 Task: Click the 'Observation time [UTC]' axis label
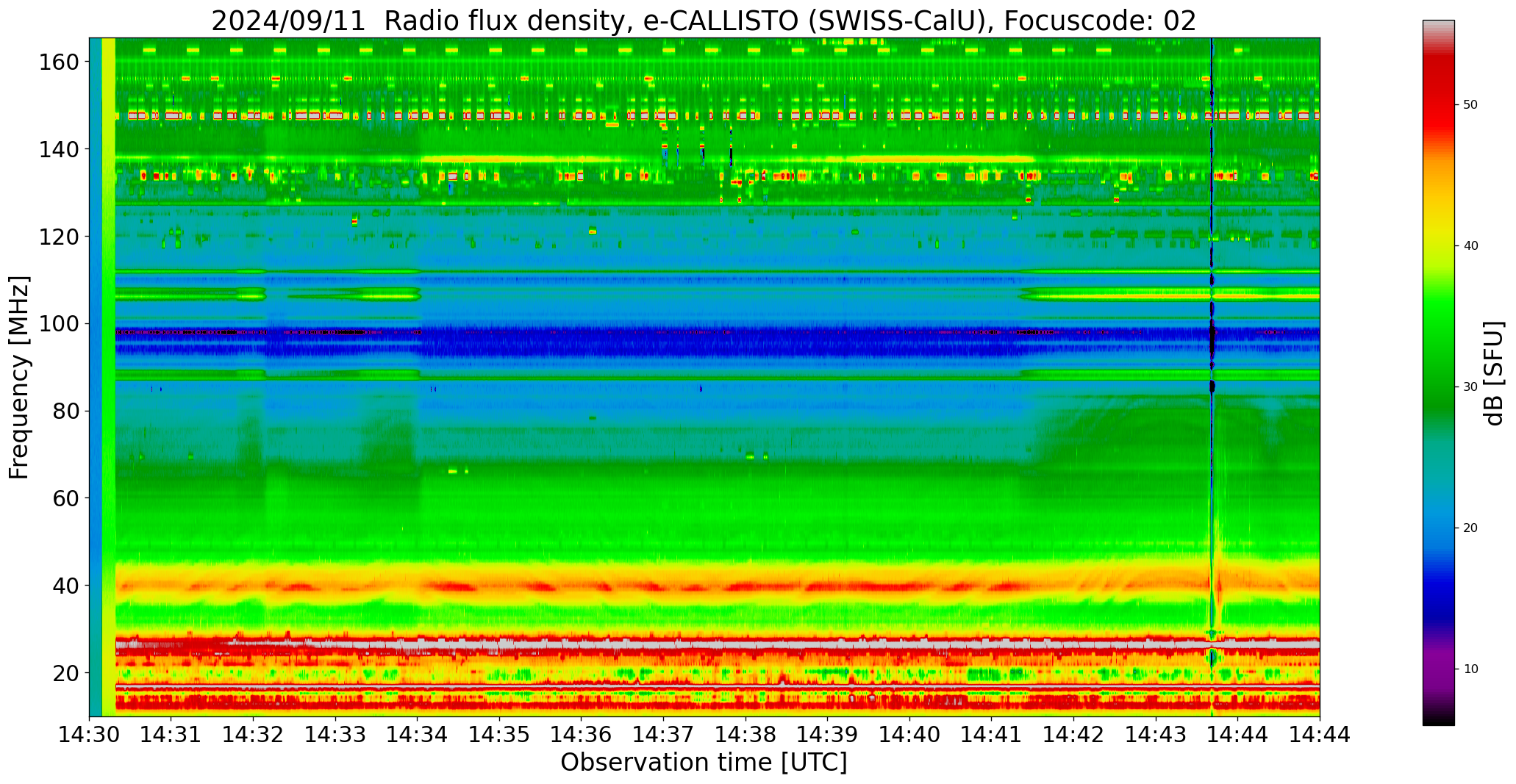(x=704, y=763)
